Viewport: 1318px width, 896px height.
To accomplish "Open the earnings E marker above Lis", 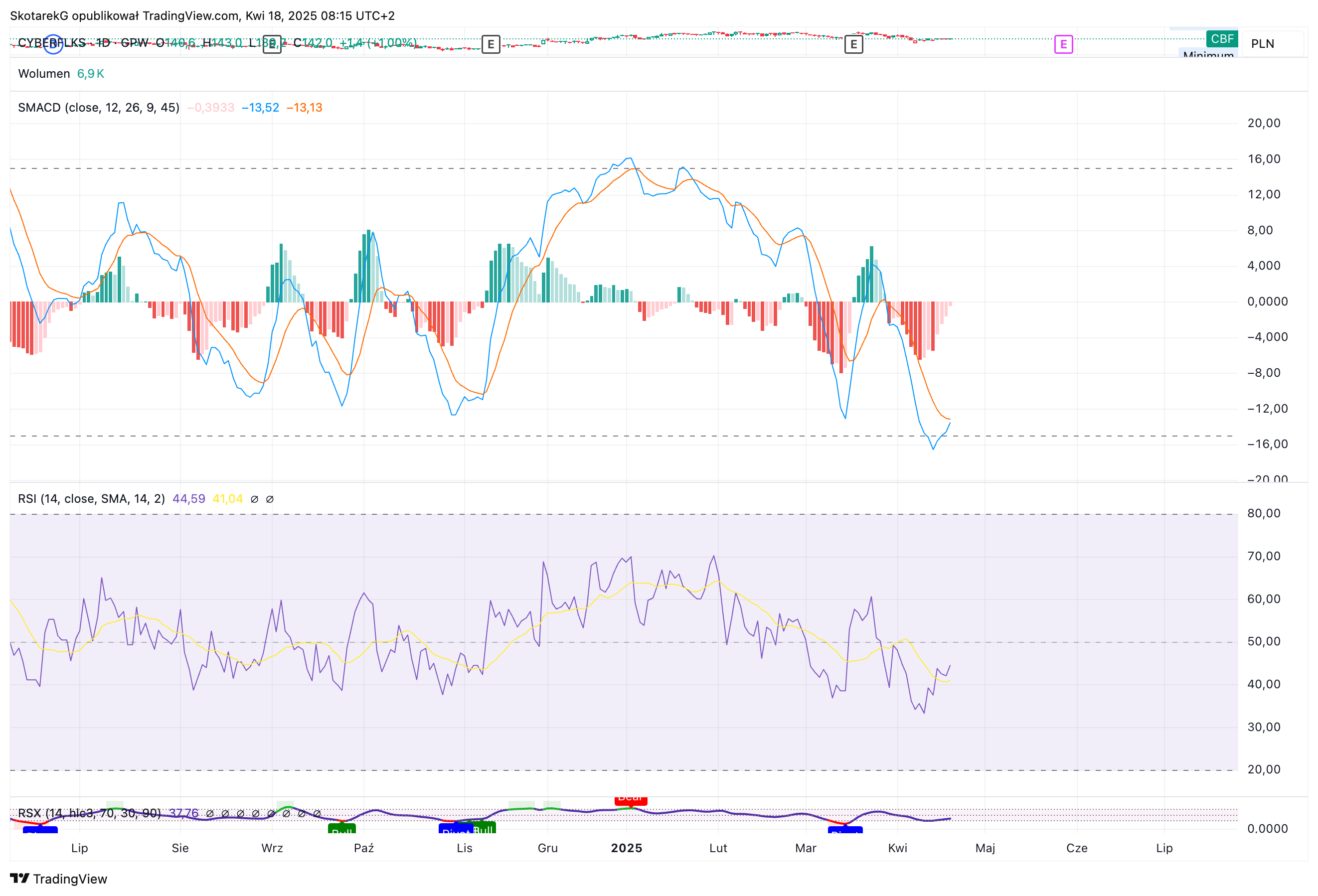I will [x=491, y=44].
